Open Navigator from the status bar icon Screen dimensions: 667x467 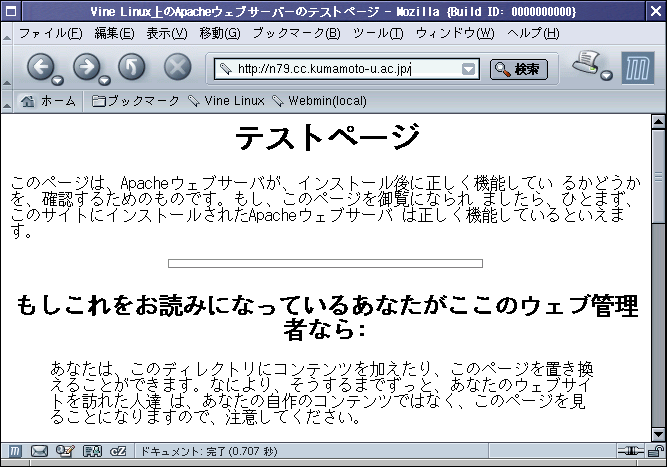14,451
